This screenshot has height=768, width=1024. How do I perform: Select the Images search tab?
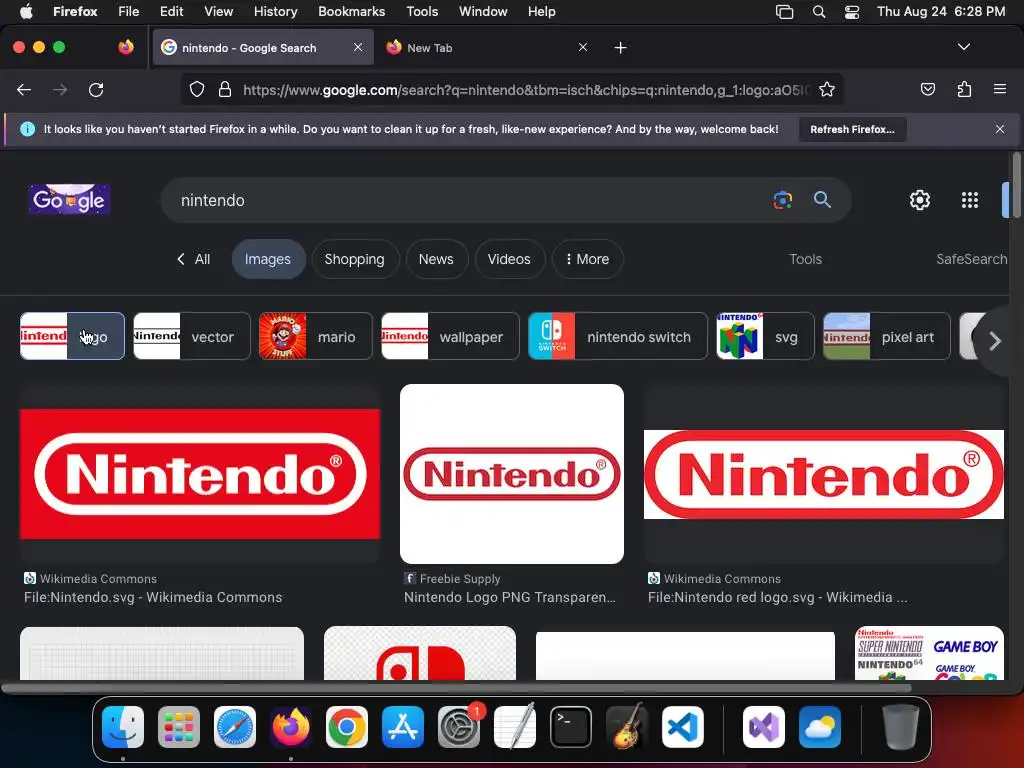tap(268, 259)
